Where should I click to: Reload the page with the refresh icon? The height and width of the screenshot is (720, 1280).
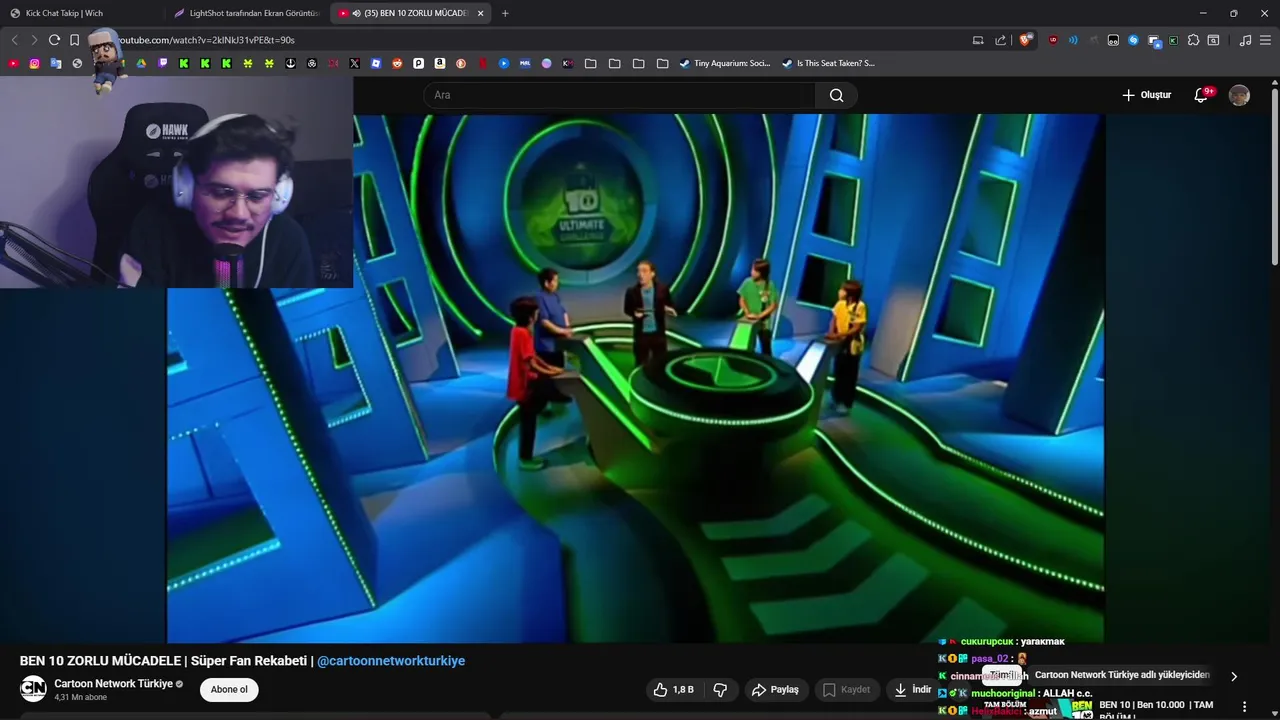tap(54, 40)
